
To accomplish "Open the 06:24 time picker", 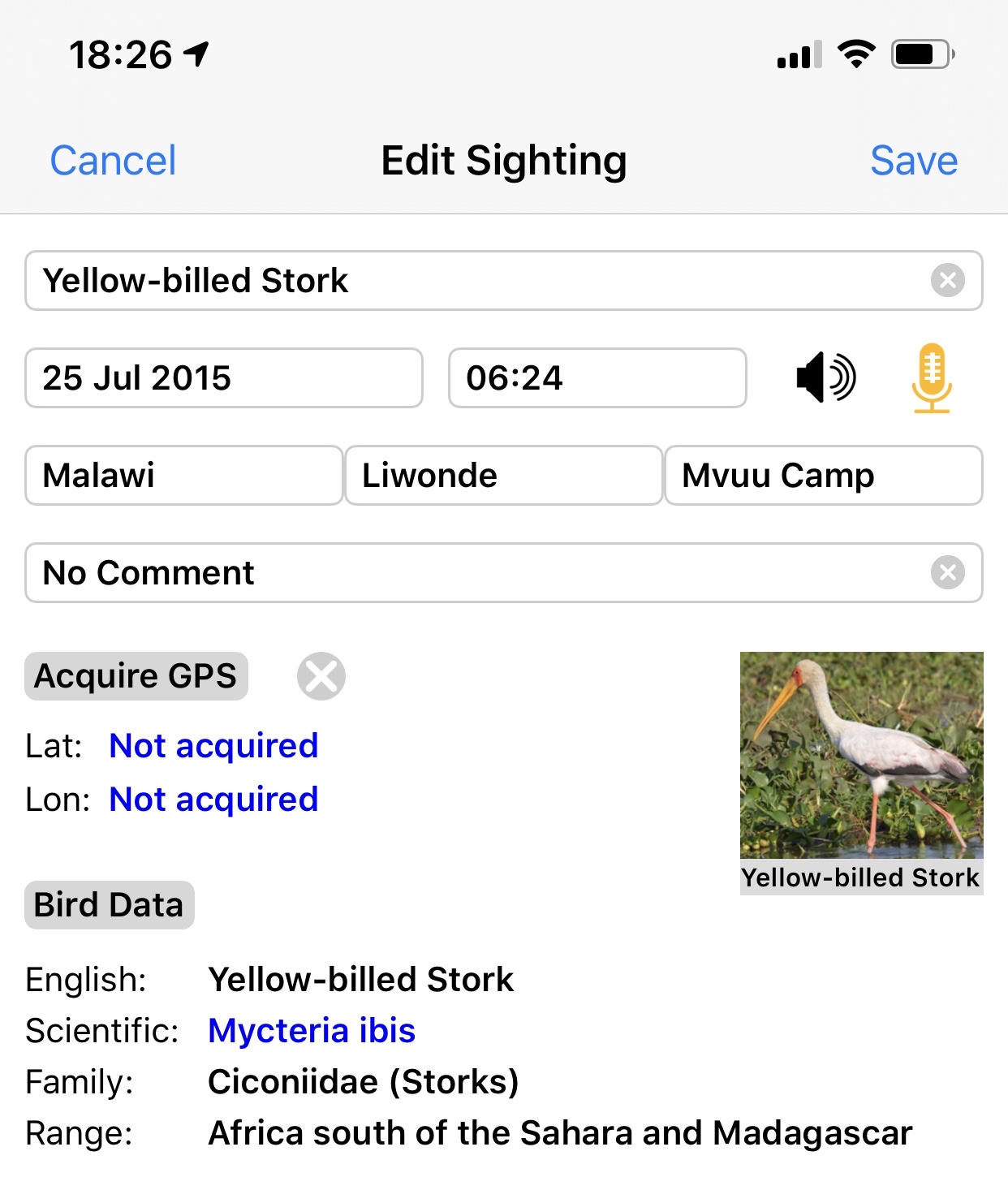I will tap(597, 378).
